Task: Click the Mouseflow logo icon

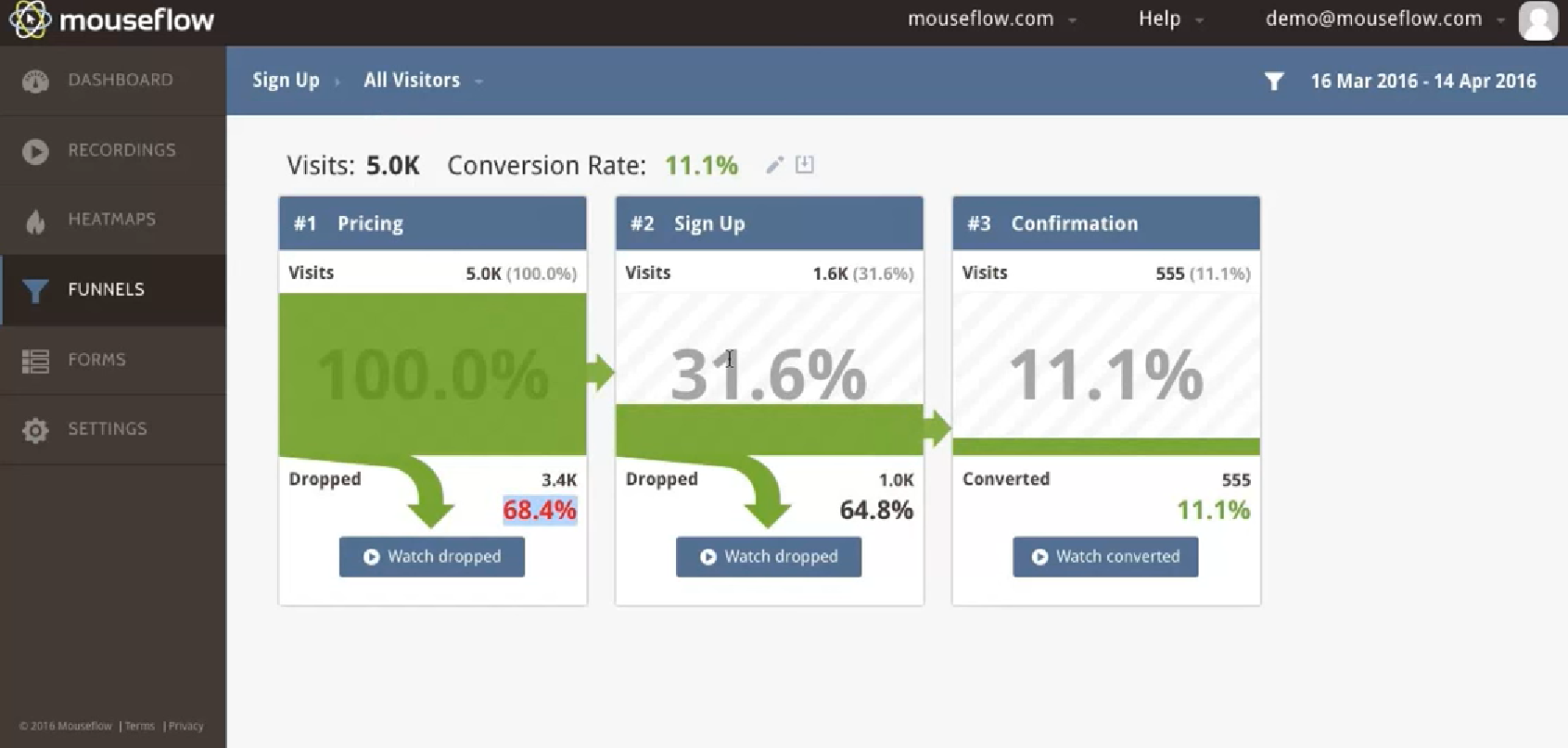Action: (x=30, y=19)
